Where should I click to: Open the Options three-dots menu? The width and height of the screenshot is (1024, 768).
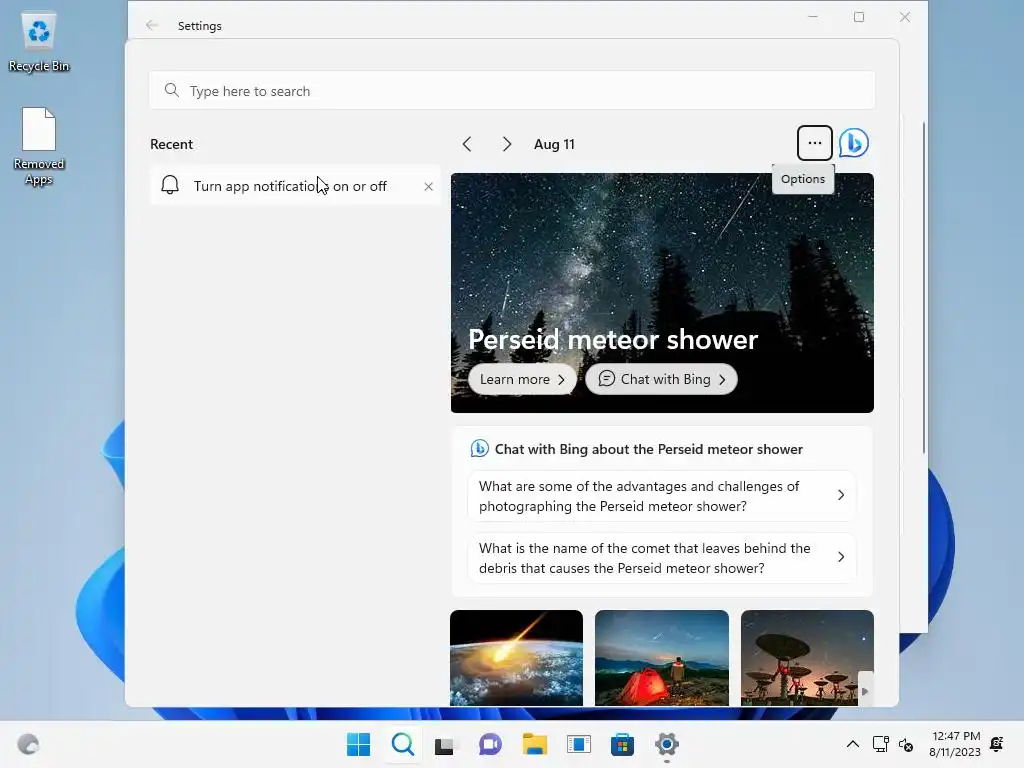click(x=814, y=143)
